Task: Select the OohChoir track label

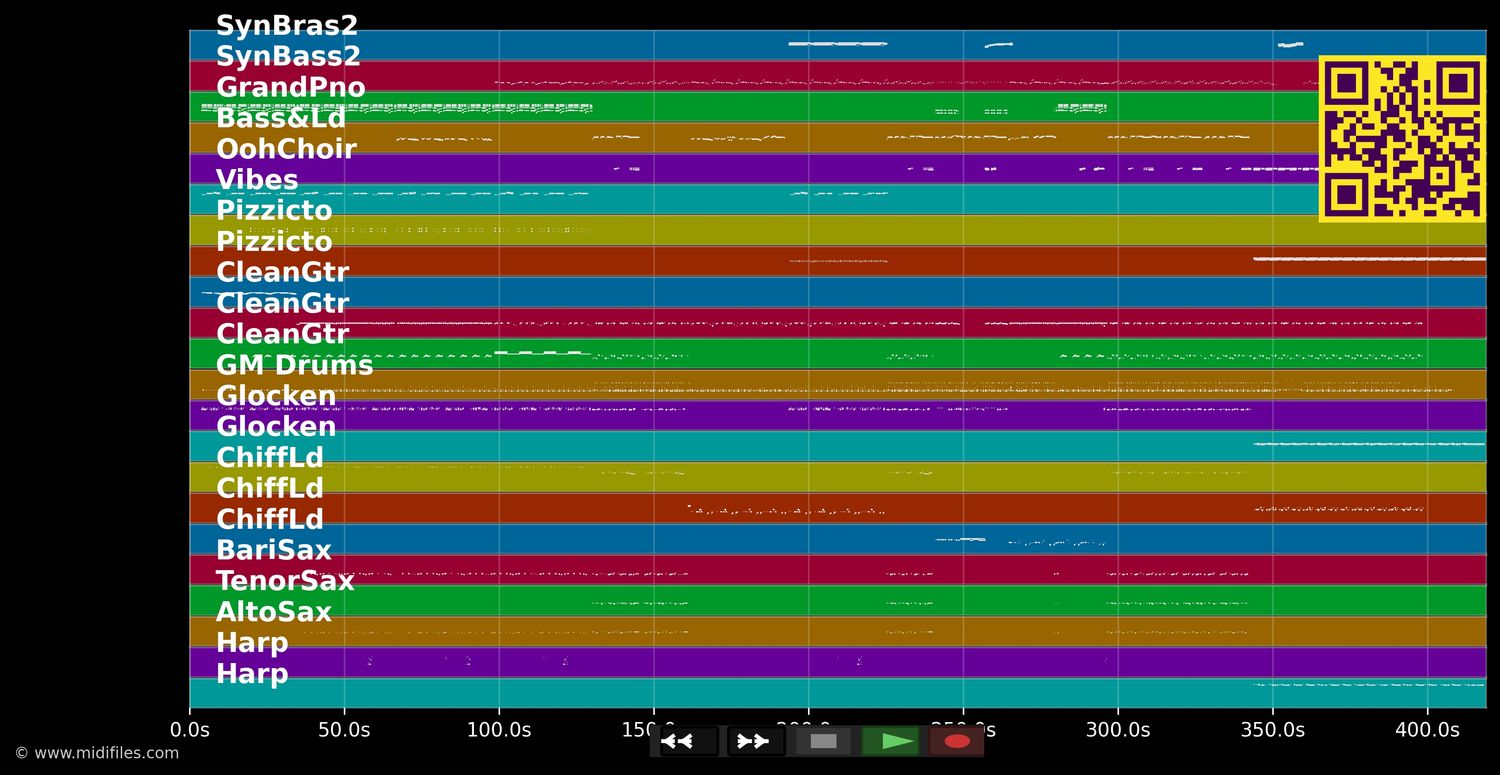Action: (286, 149)
